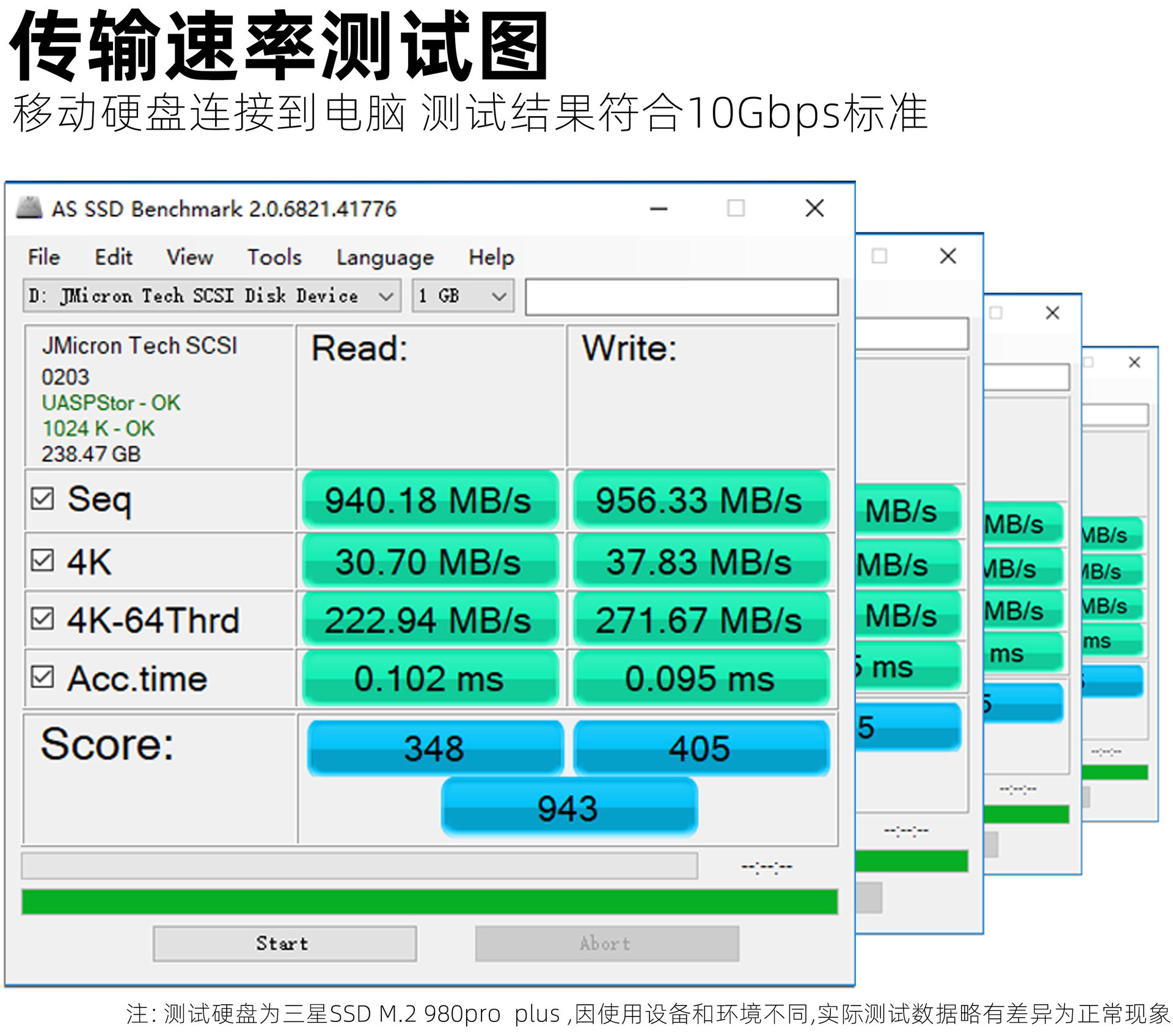Expand the JMicron disk device dropdown
Viewport: 1173px width, 1036px height.
point(385,296)
